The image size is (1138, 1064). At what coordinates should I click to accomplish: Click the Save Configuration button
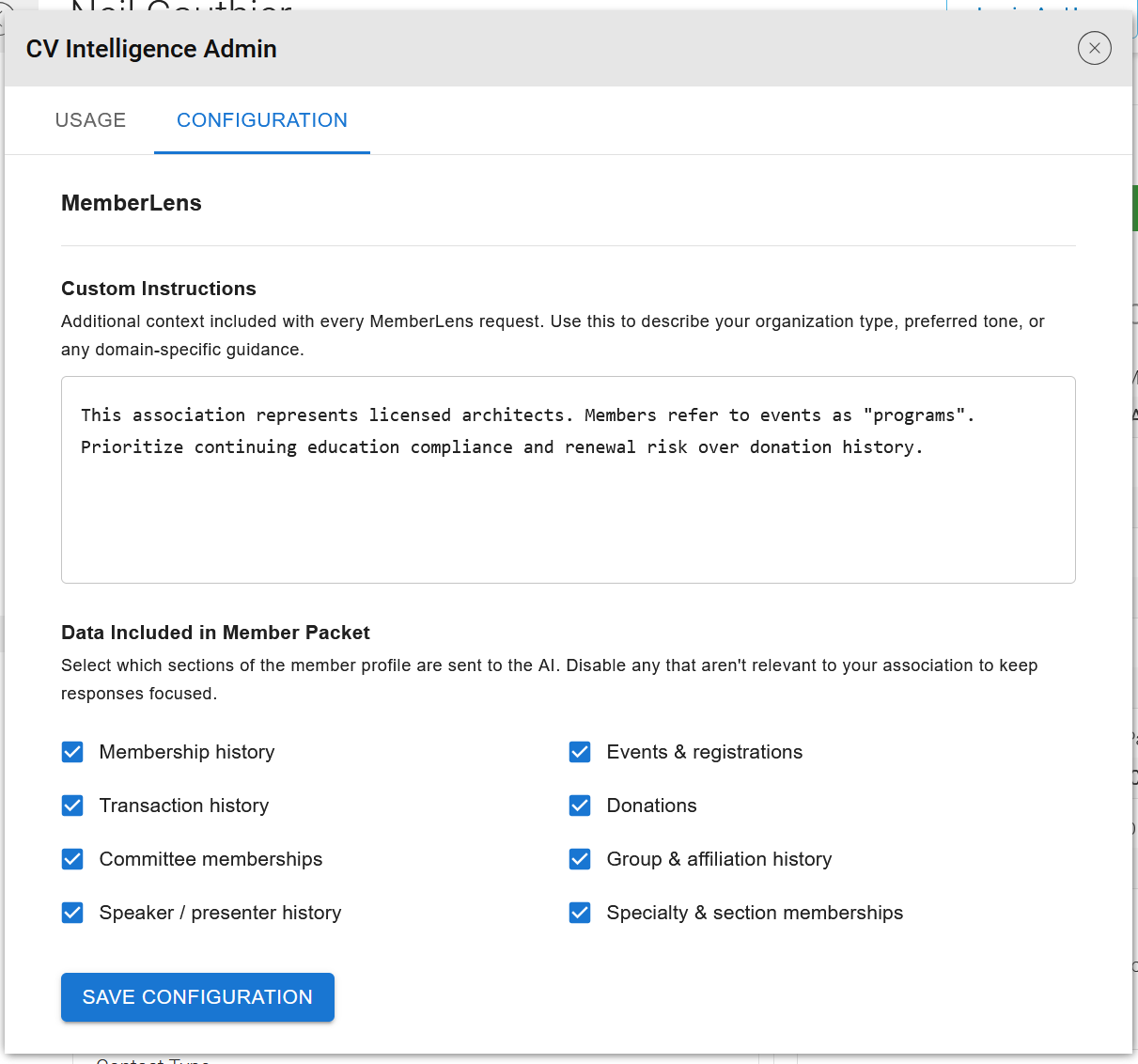(x=197, y=997)
